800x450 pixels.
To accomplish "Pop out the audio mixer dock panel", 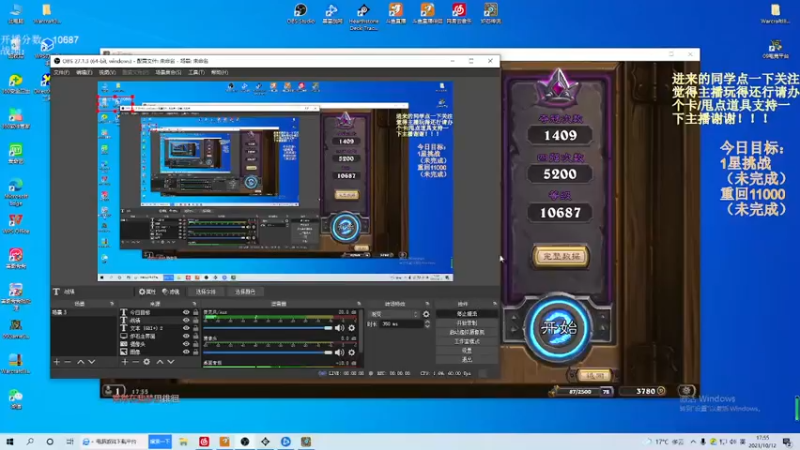I will point(359,304).
